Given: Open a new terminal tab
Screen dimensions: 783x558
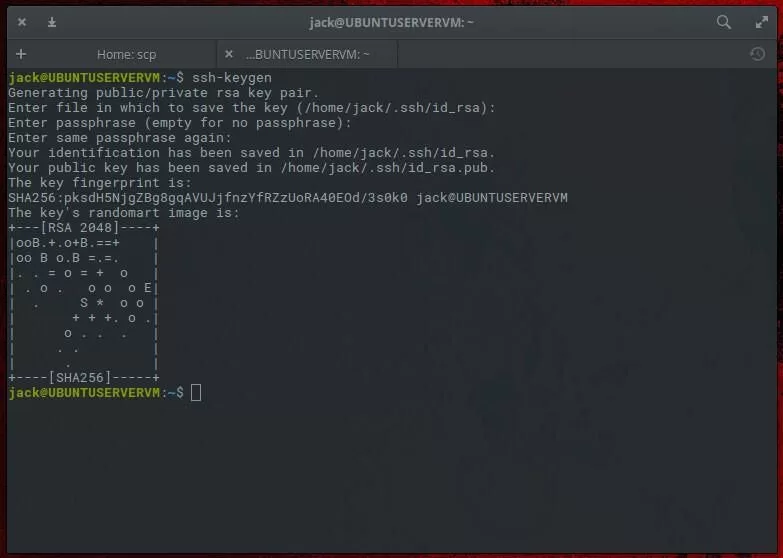Looking at the screenshot, I should click(21, 54).
